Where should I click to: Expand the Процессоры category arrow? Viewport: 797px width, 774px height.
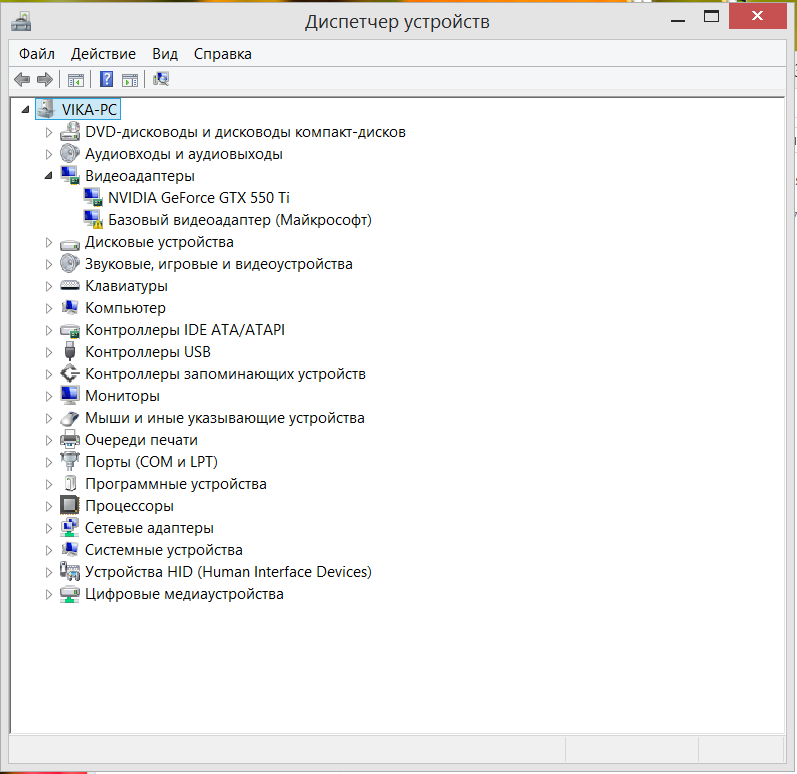(48, 506)
